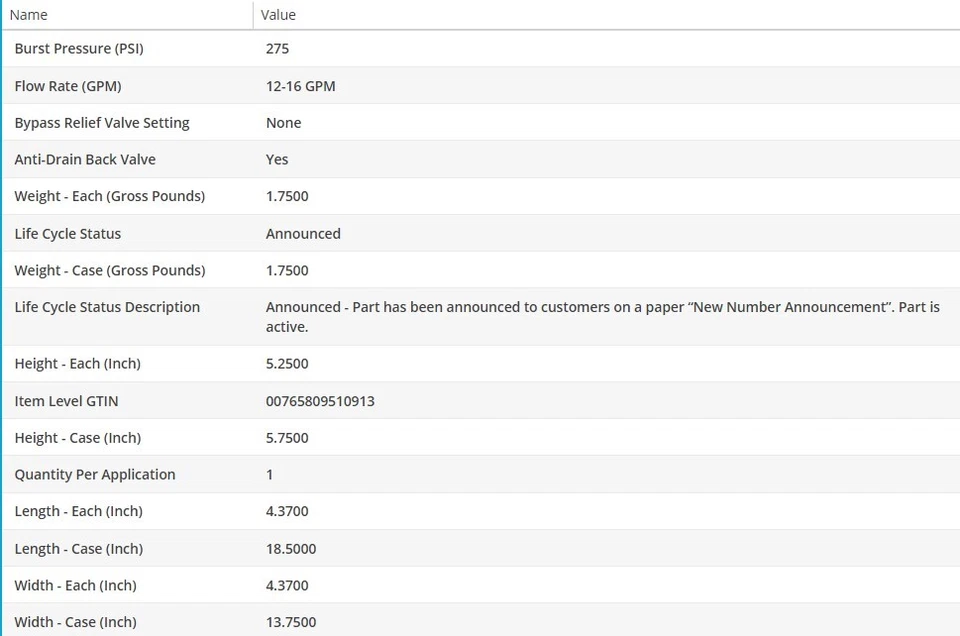Click the Anti-Drain Back Valve label
Viewport: 960px width, 636px height.
tap(85, 160)
